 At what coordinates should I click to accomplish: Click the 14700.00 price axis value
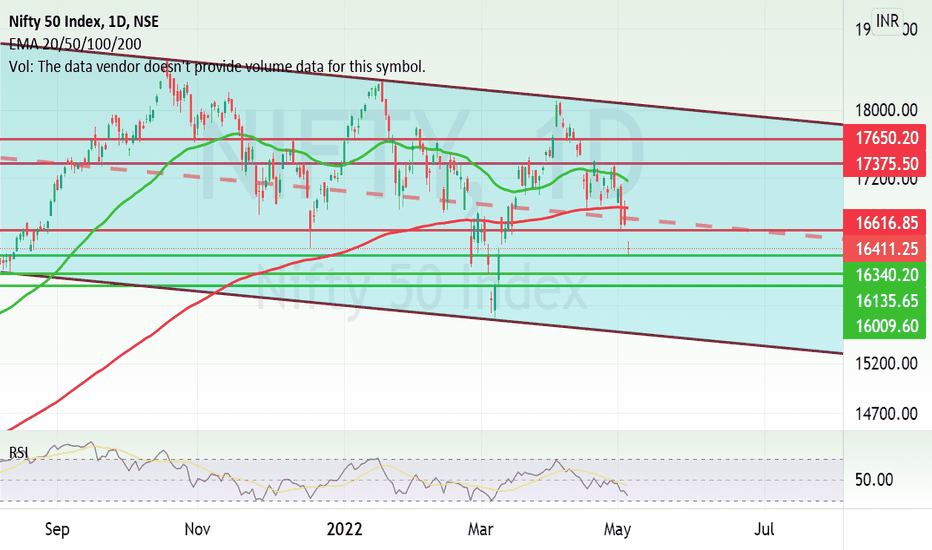point(886,413)
